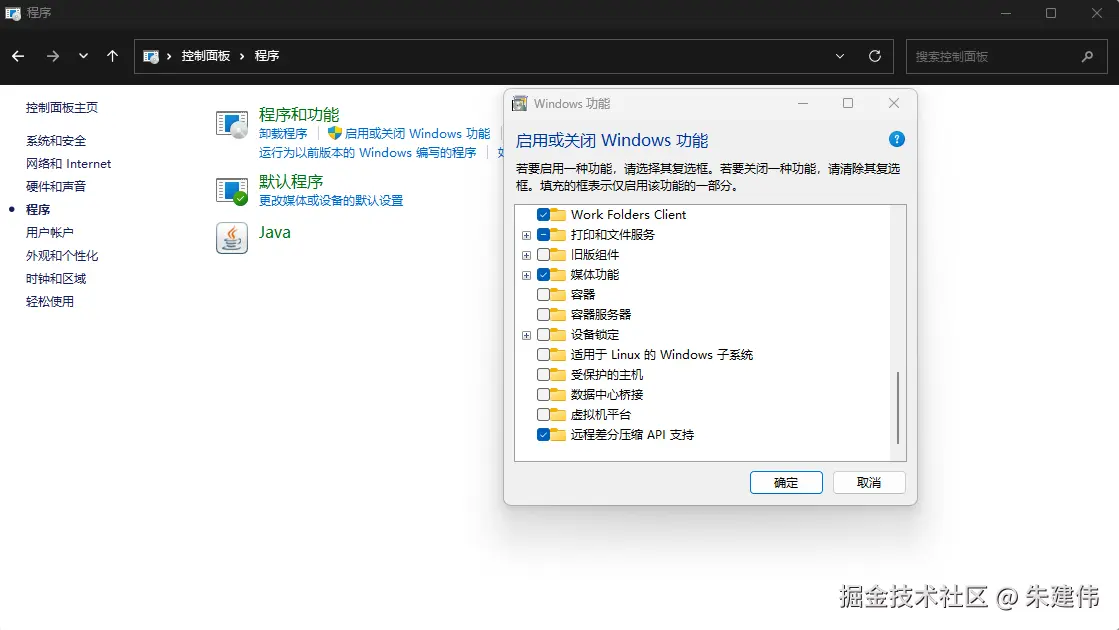Click the 确定 button
The image size is (1119, 630).
[786, 482]
